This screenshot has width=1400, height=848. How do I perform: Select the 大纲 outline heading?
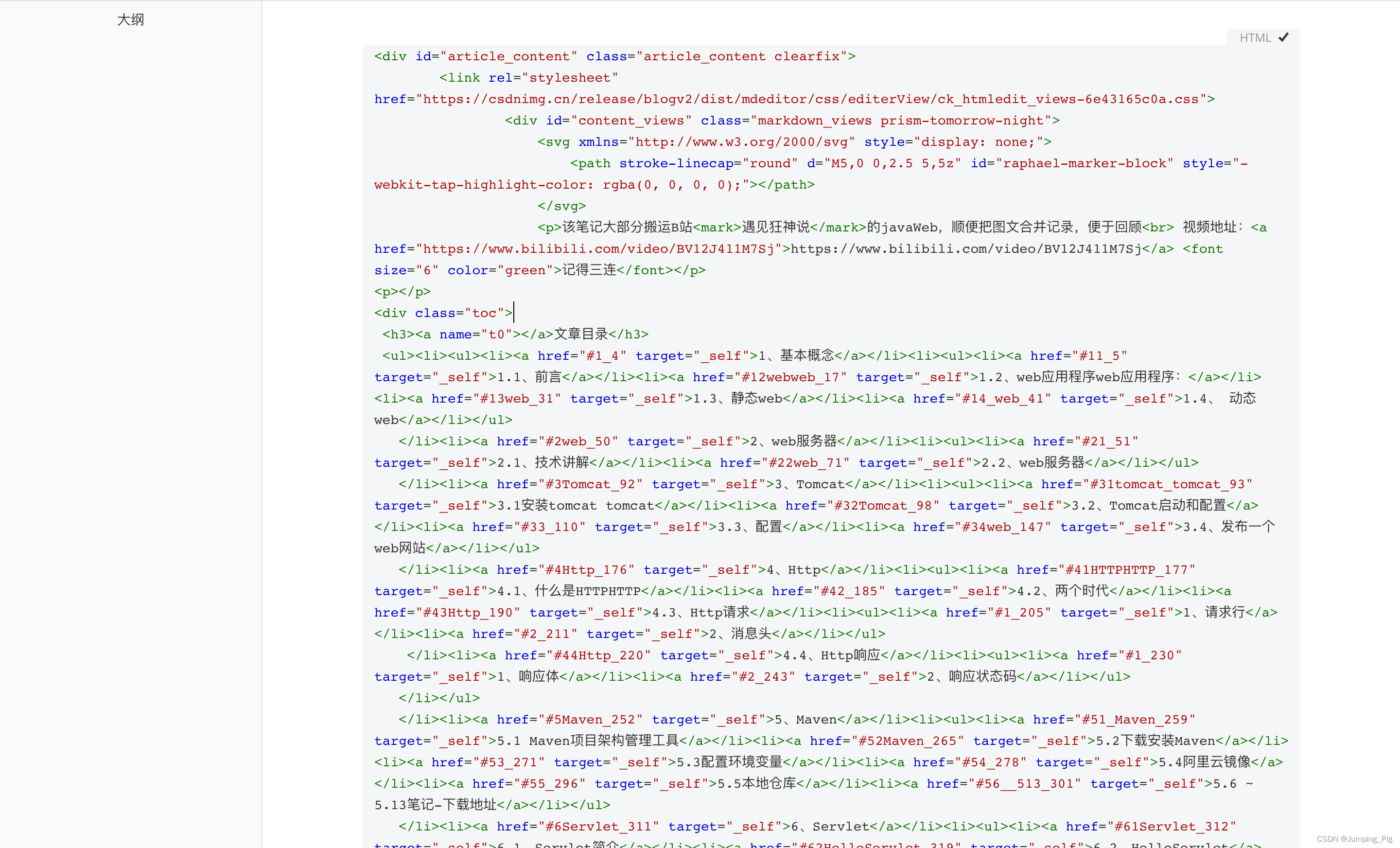130,20
